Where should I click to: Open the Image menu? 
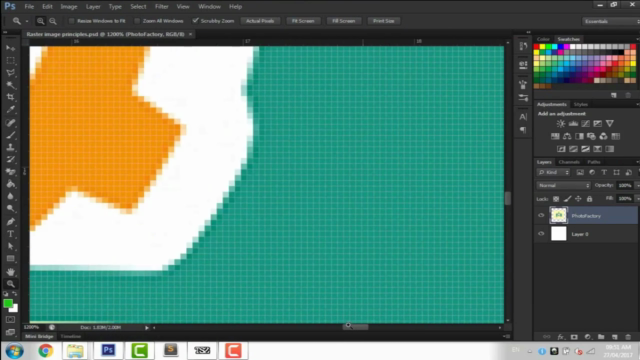coord(69,7)
